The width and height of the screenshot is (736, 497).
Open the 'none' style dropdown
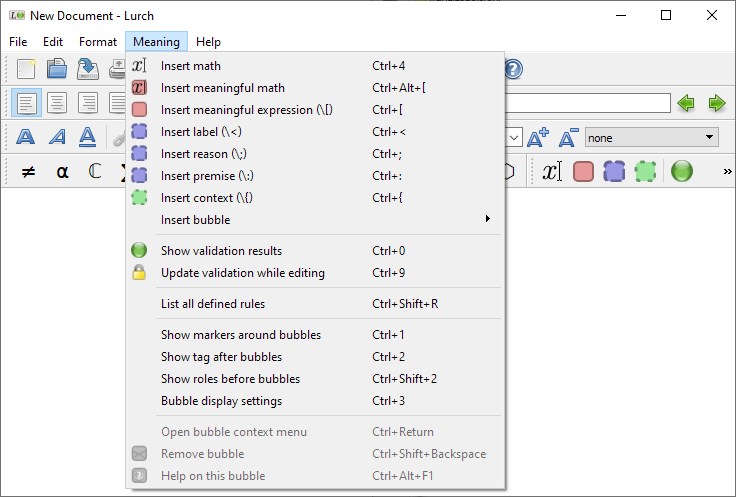point(652,137)
